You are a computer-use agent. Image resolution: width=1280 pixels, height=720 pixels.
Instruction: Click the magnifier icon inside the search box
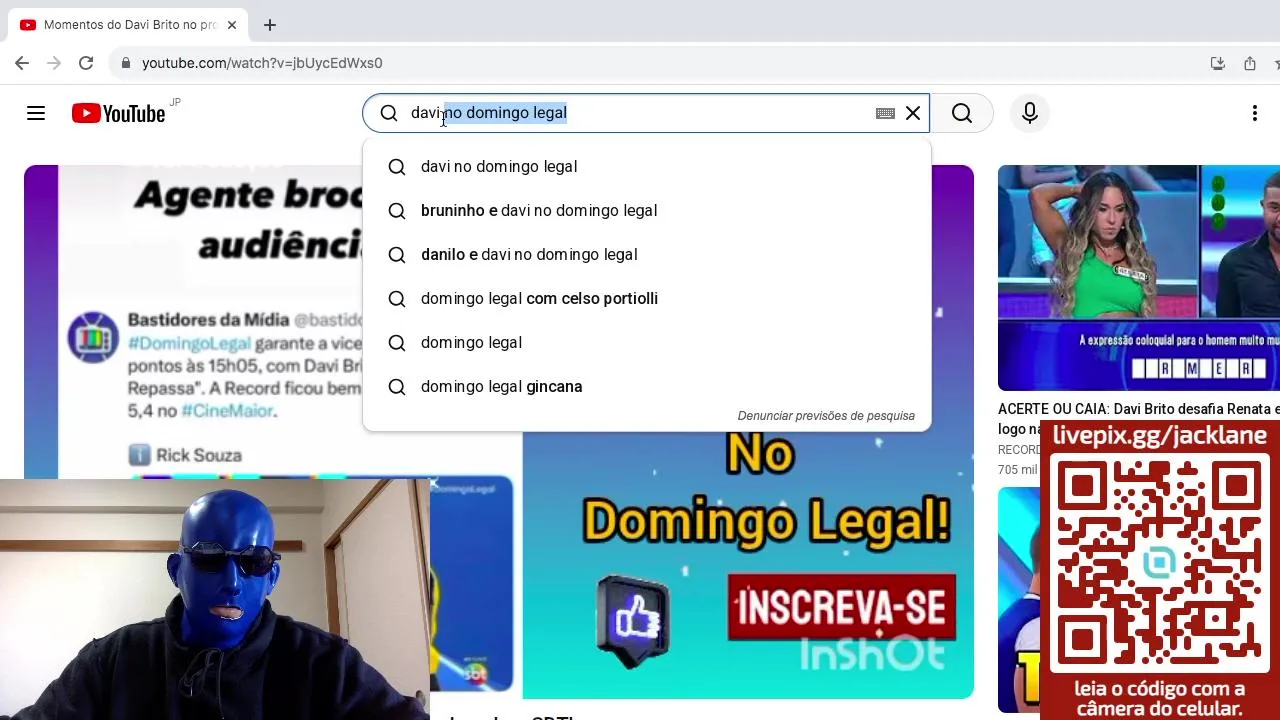(x=389, y=113)
